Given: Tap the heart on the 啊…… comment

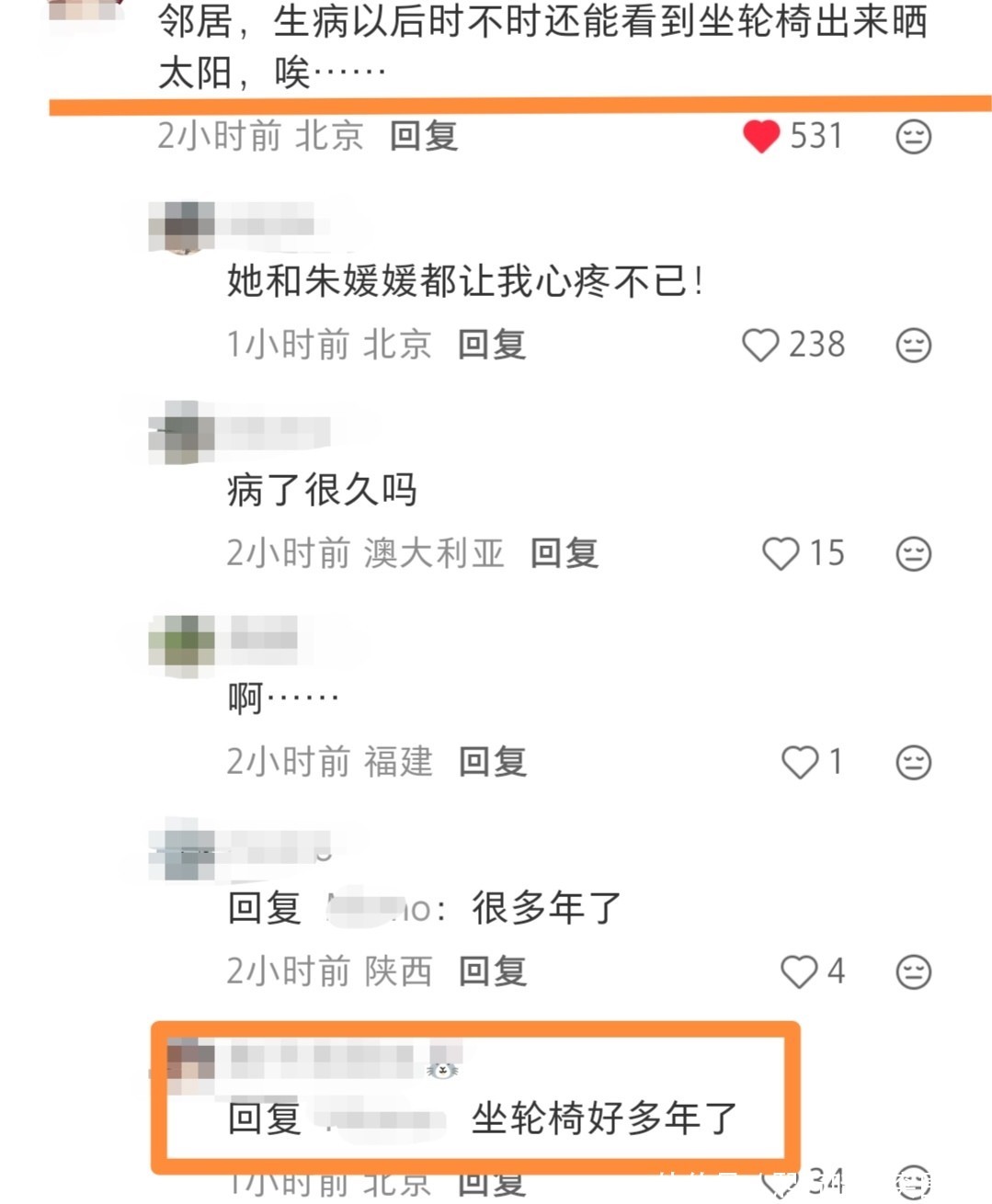Looking at the screenshot, I should [x=800, y=763].
